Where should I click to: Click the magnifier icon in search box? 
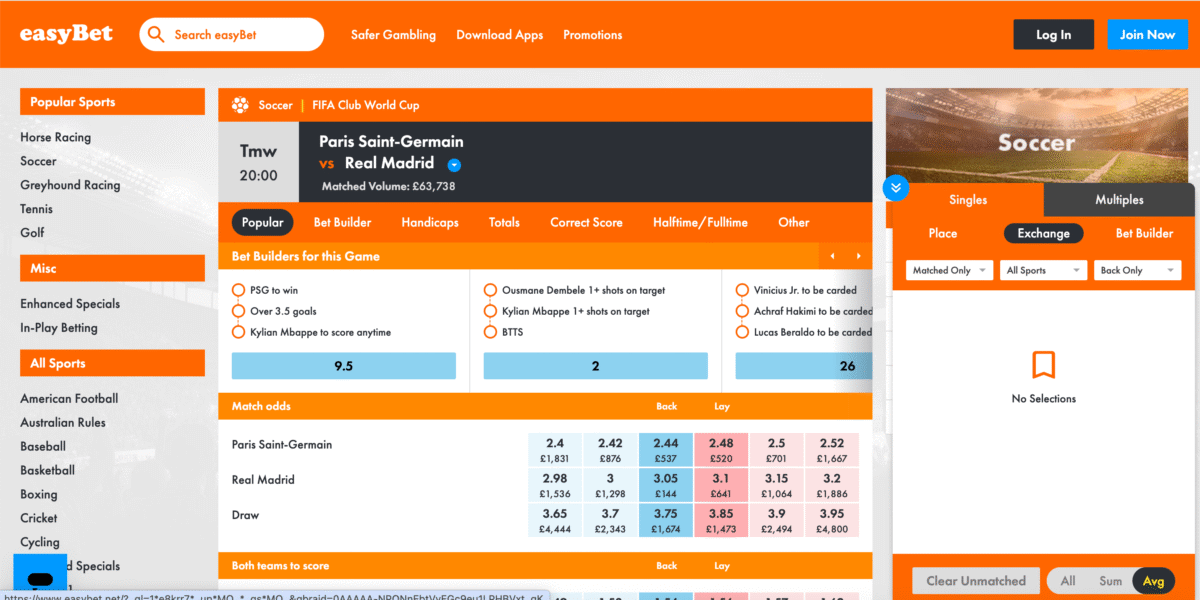point(156,35)
